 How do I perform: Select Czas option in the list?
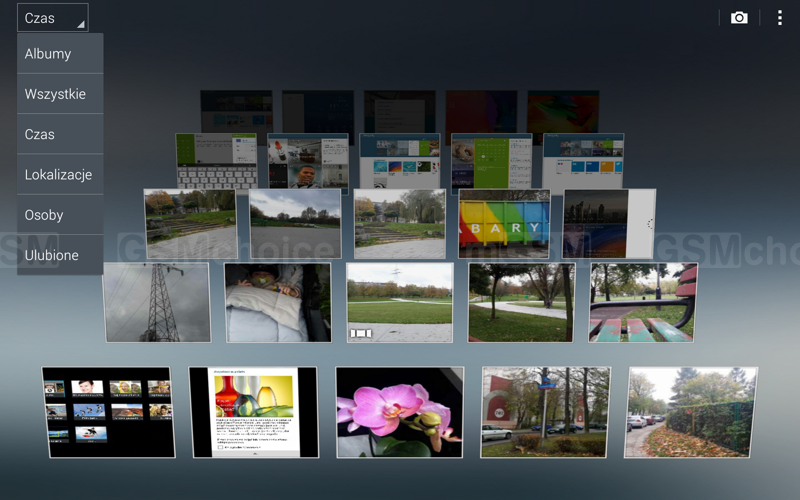(x=59, y=134)
